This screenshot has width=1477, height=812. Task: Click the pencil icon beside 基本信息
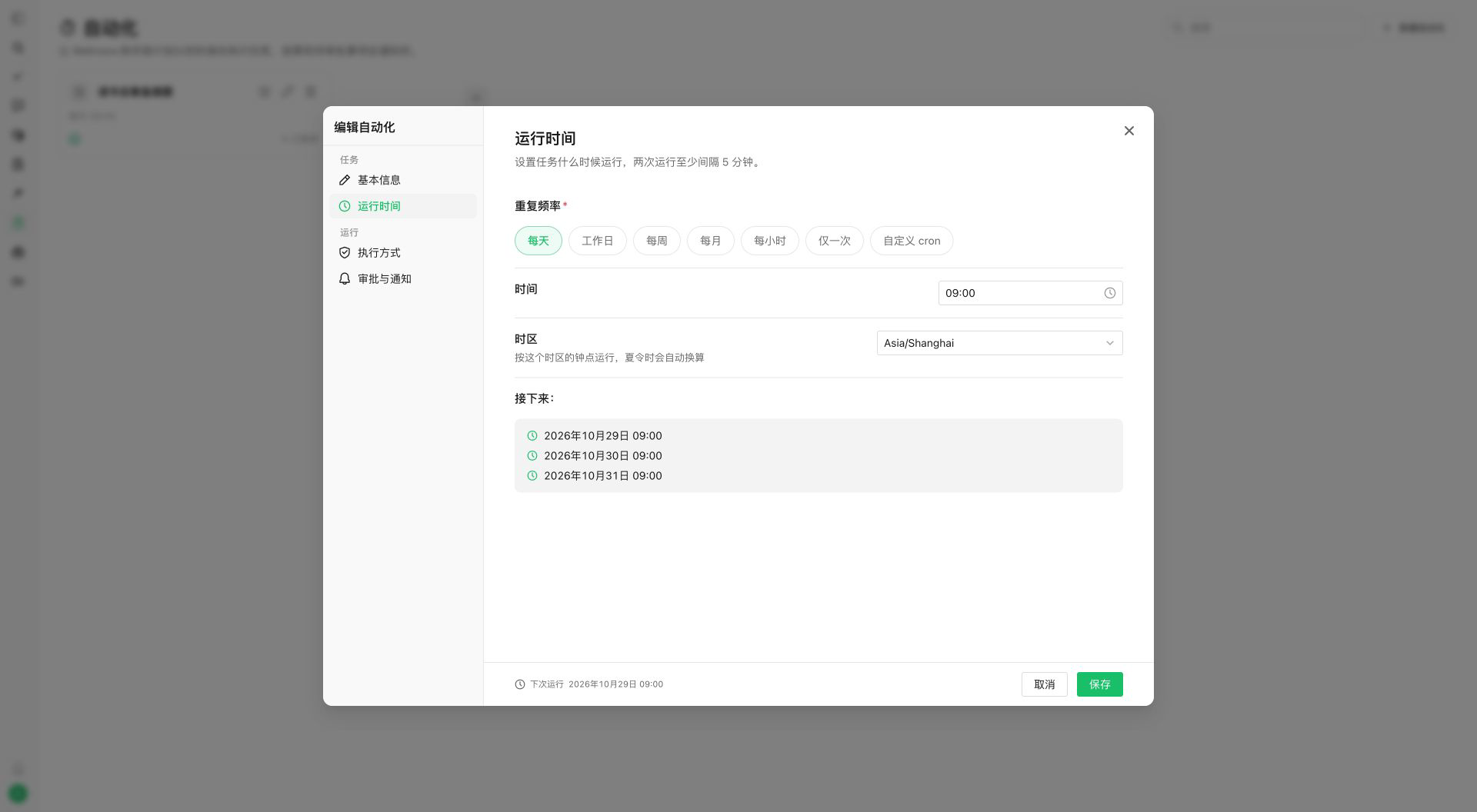pyautogui.click(x=345, y=180)
